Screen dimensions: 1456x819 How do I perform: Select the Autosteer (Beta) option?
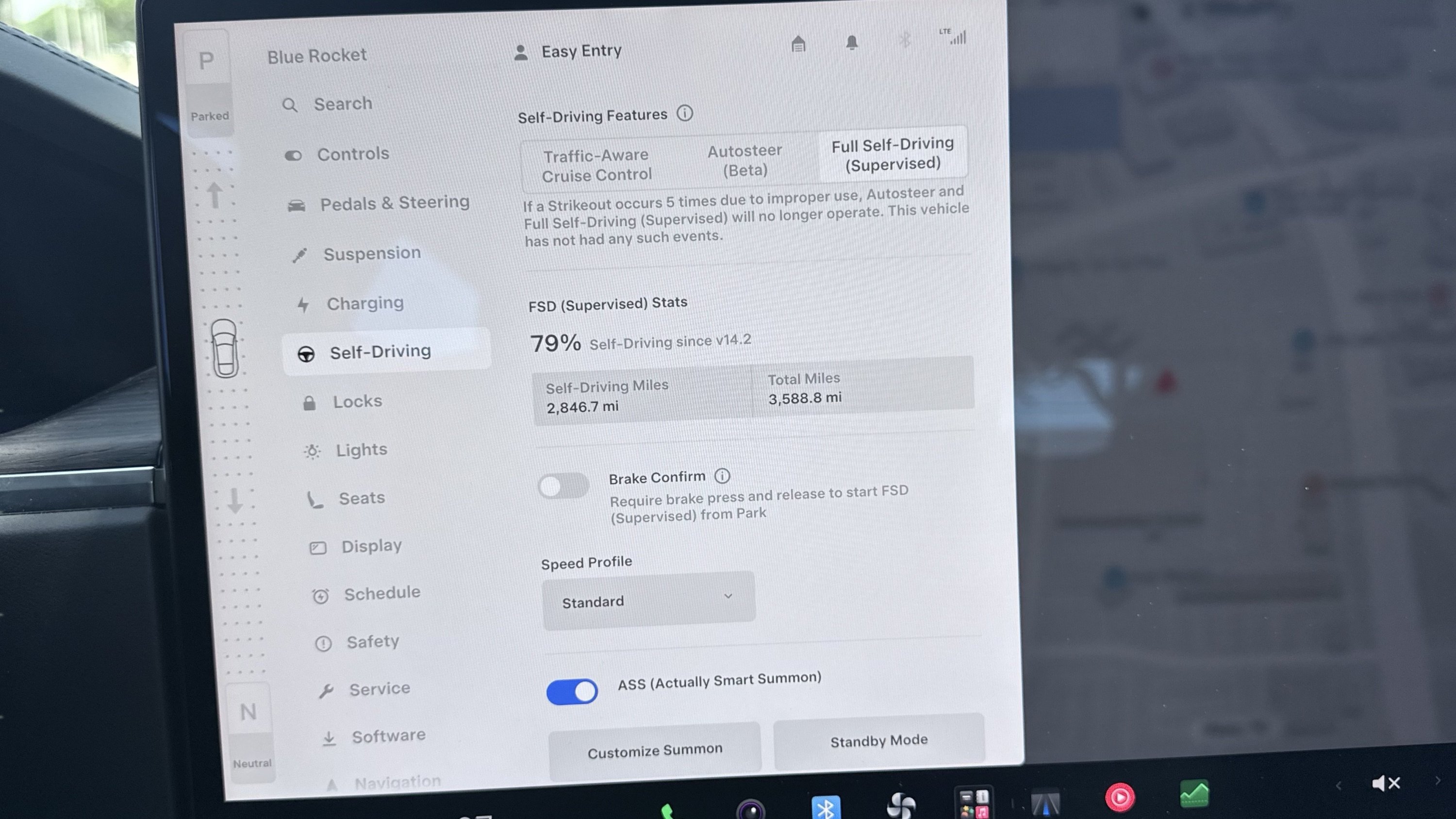[x=745, y=160]
